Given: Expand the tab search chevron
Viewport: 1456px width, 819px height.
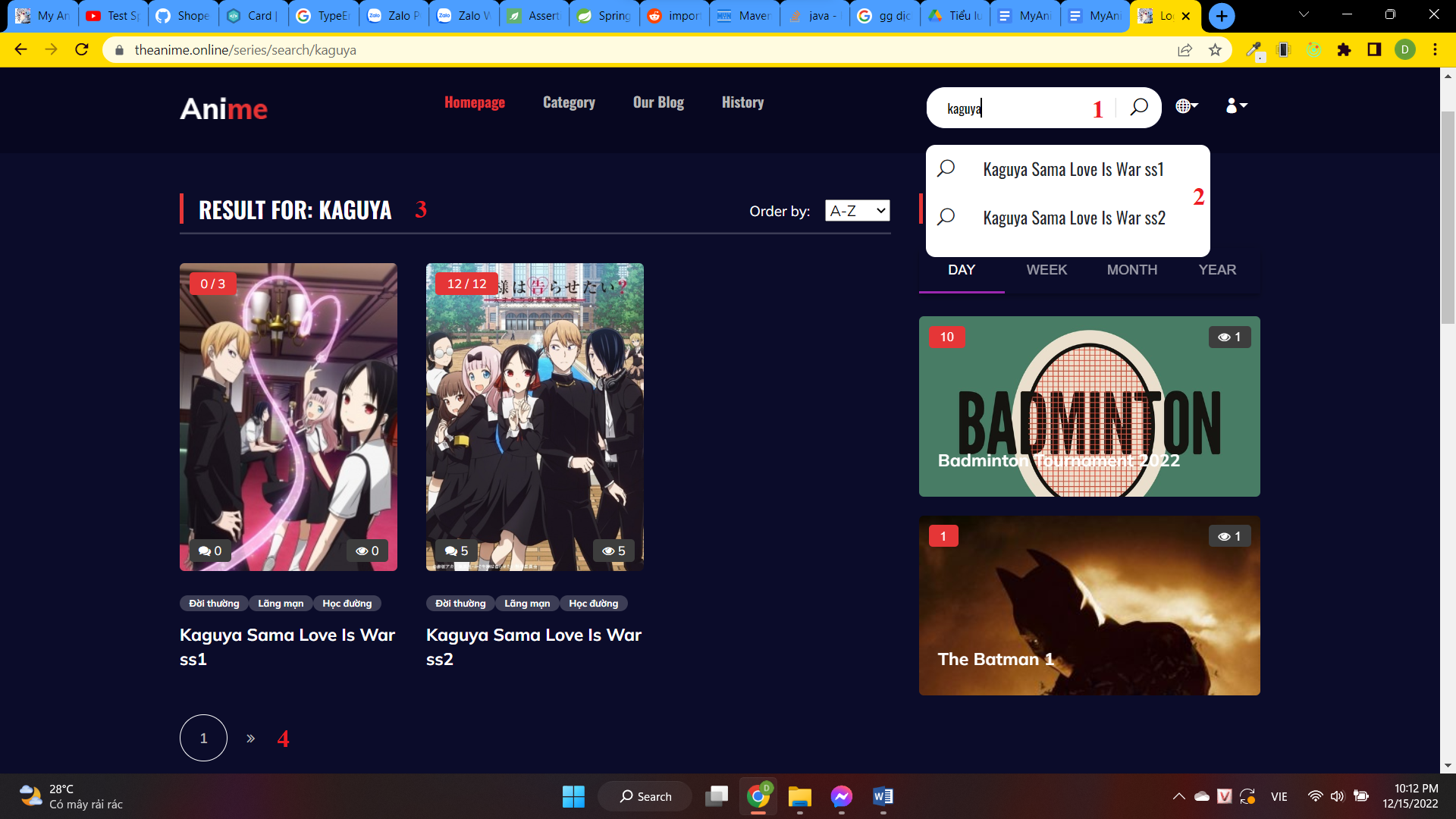Looking at the screenshot, I should [1304, 14].
